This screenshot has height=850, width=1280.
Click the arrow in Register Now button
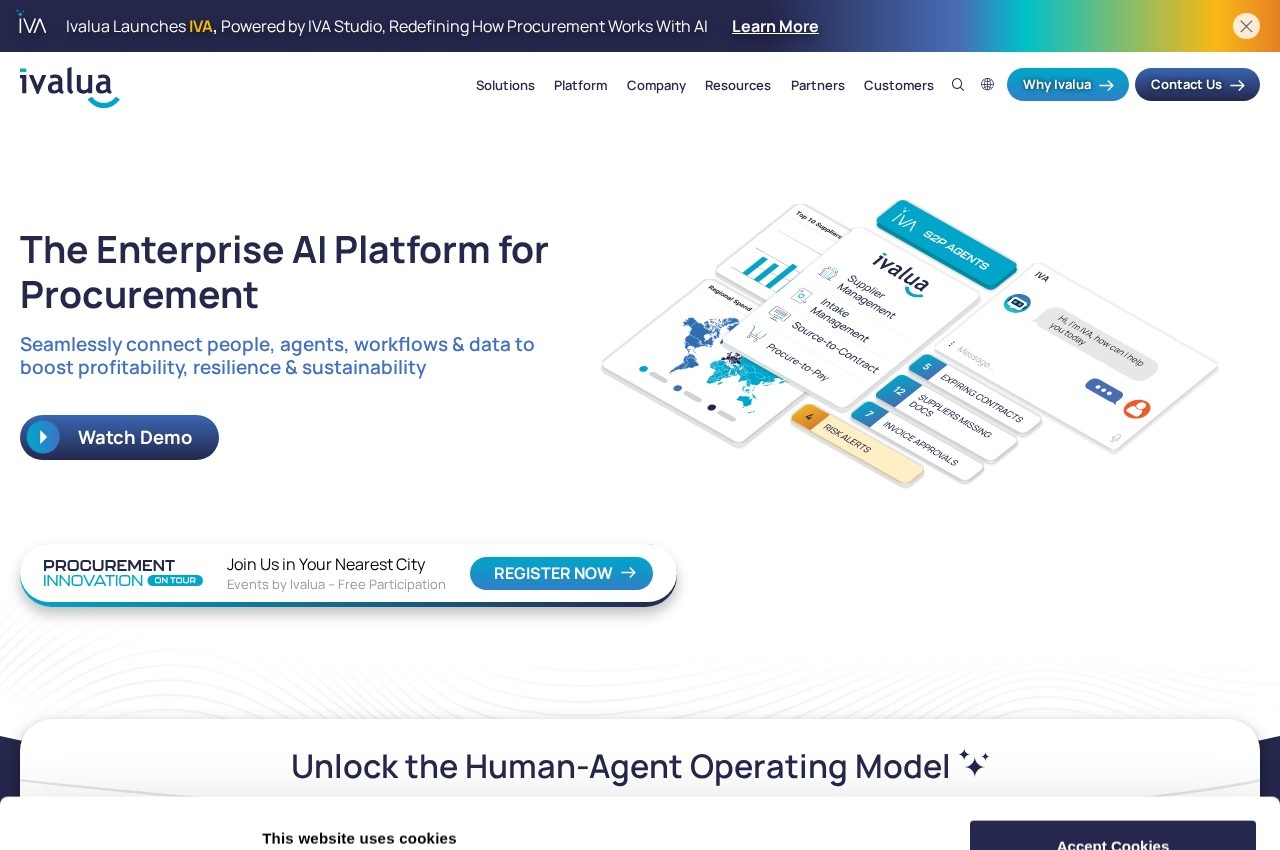(x=628, y=573)
